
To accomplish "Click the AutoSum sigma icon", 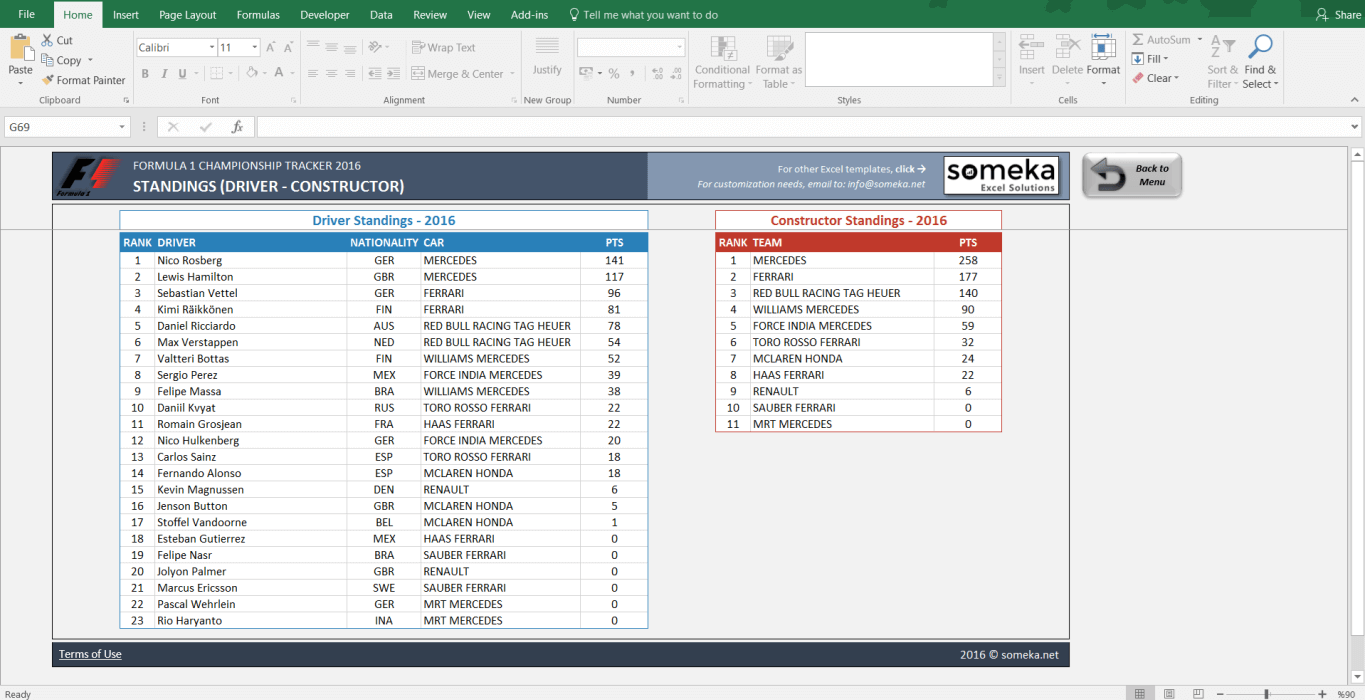I will [x=1138, y=40].
